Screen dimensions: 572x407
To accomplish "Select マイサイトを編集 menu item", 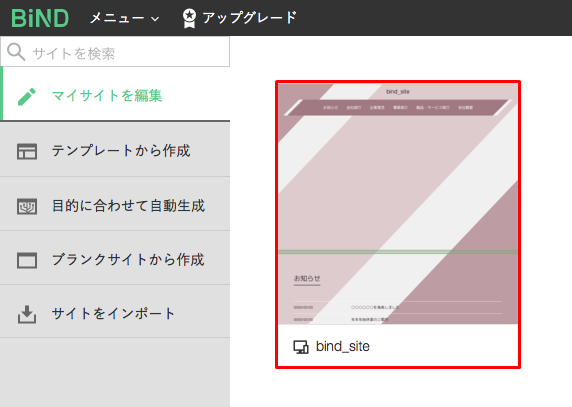I will tap(115, 94).
